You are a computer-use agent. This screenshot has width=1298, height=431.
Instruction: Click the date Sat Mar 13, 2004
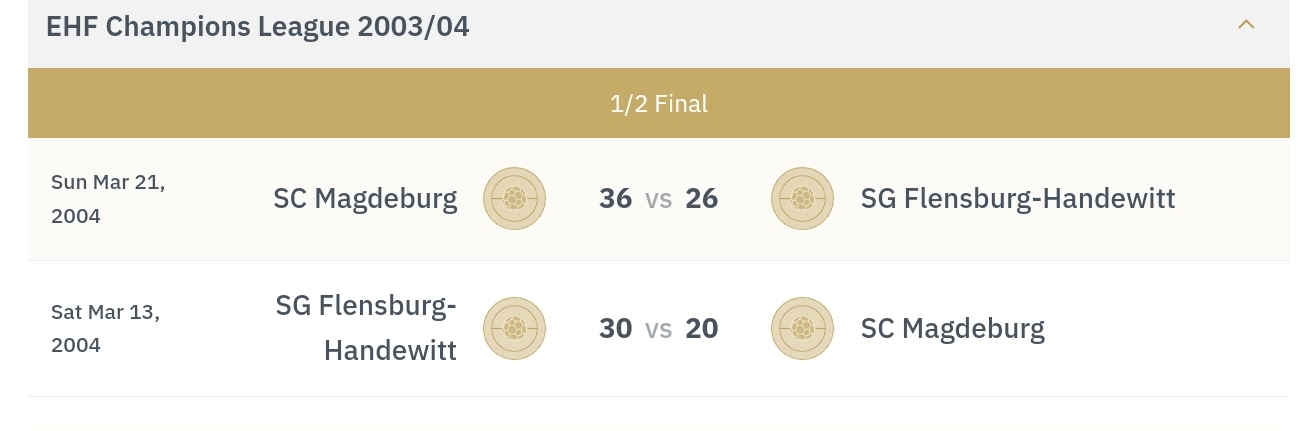pyautogui.click(x=105, y=329)
